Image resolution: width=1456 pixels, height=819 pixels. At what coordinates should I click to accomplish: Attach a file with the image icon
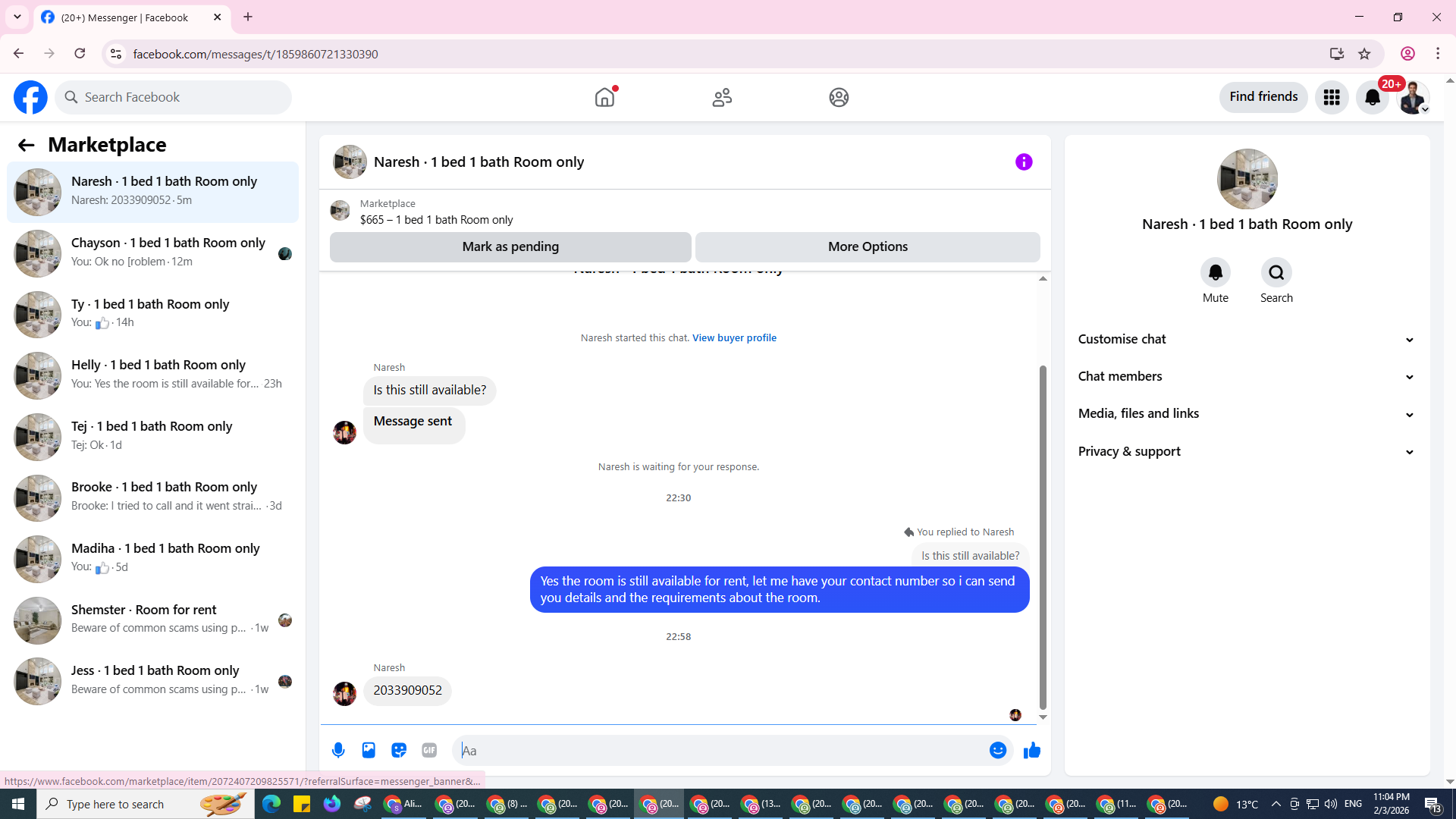click(369, 750)
